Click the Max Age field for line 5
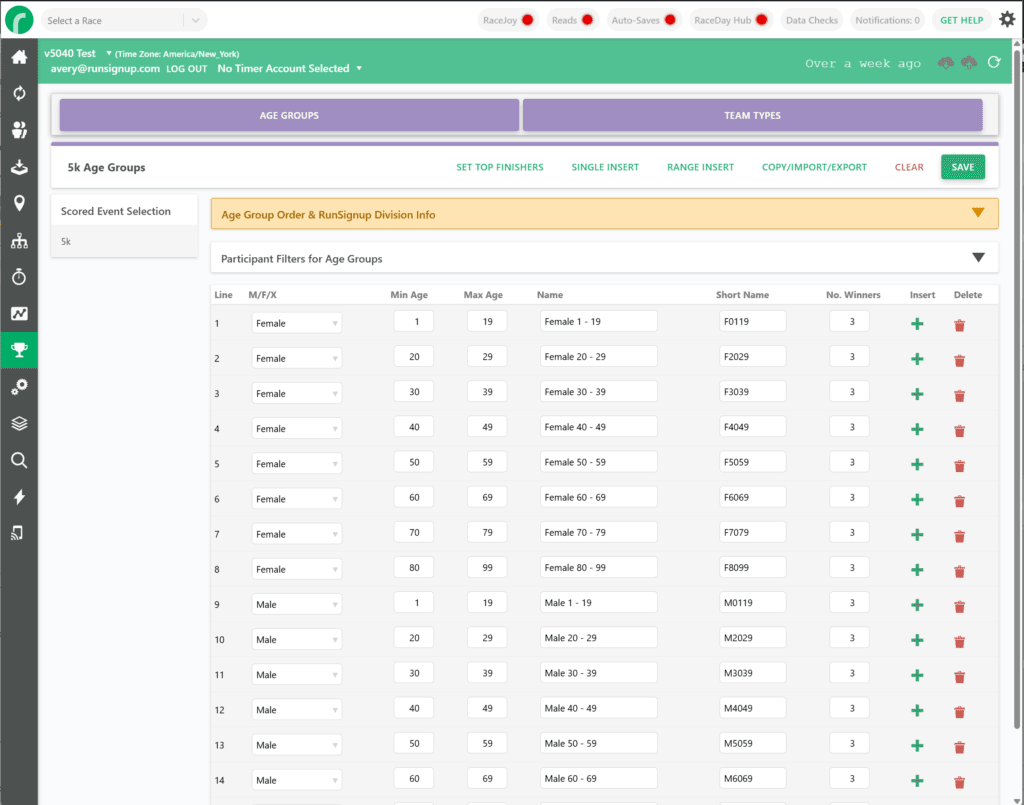 pyautogui.click(x=487, y=464)
